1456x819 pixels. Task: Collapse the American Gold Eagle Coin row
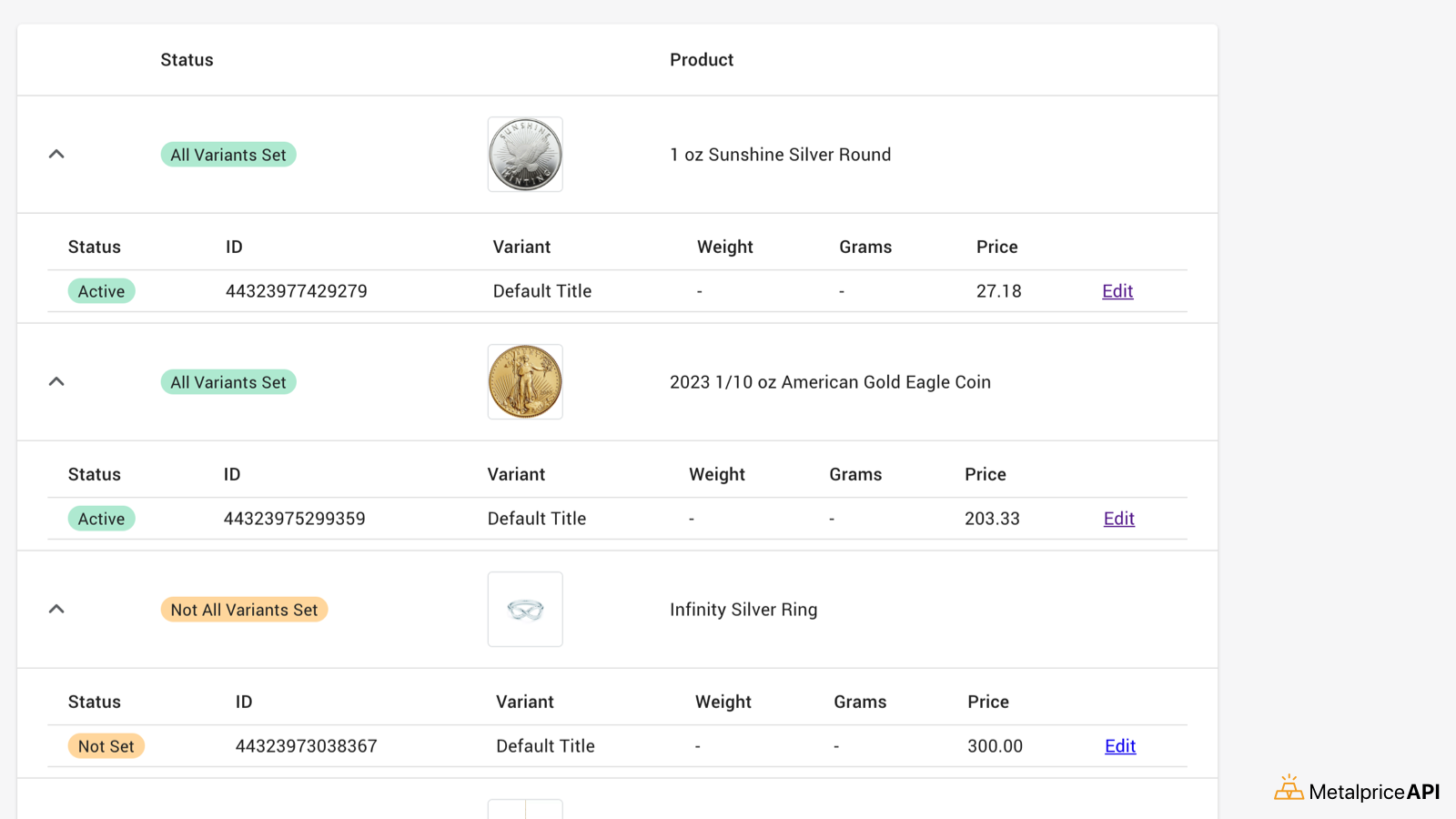point(56,381)
